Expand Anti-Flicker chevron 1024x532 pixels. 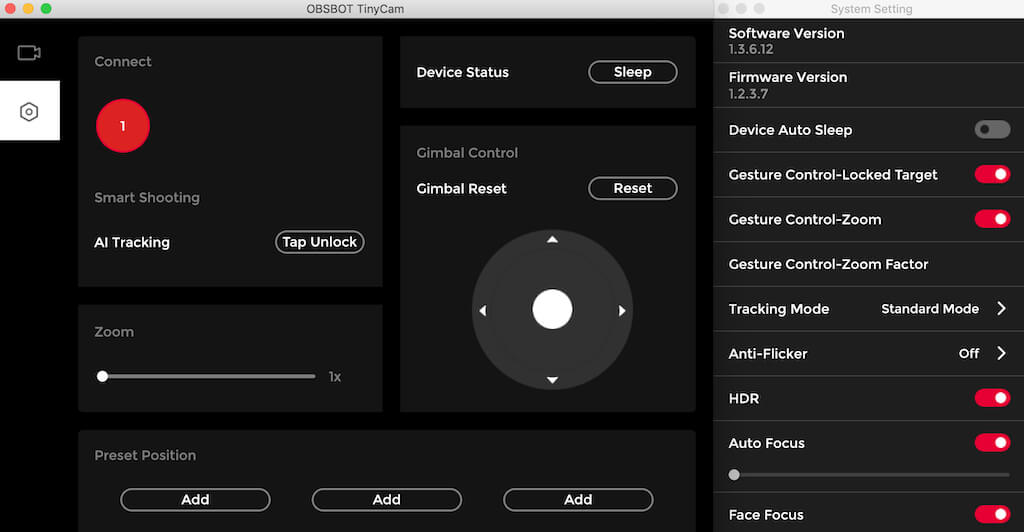coord(1002,353)
